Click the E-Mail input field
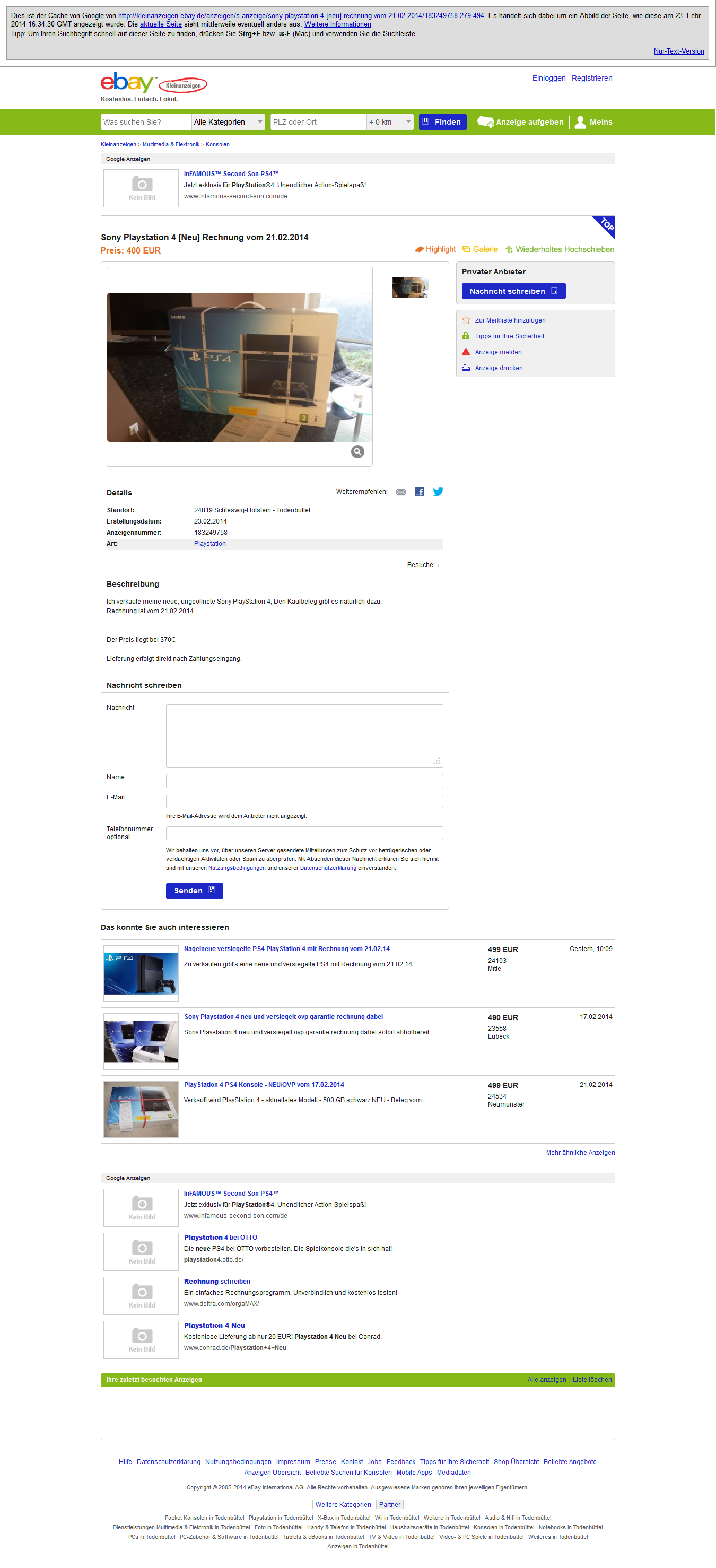 coord(304,801)
